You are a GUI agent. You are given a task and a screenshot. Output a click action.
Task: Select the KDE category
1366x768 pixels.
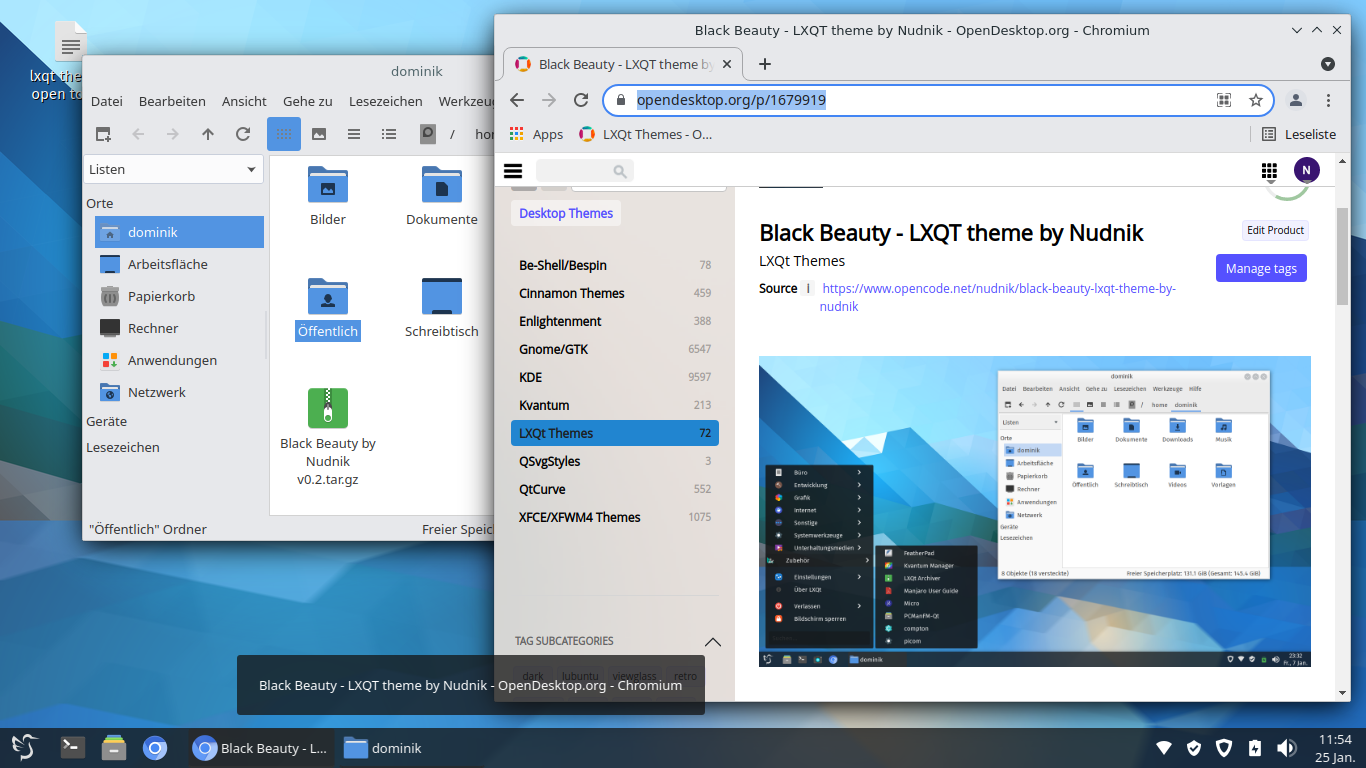click(615, 377)
